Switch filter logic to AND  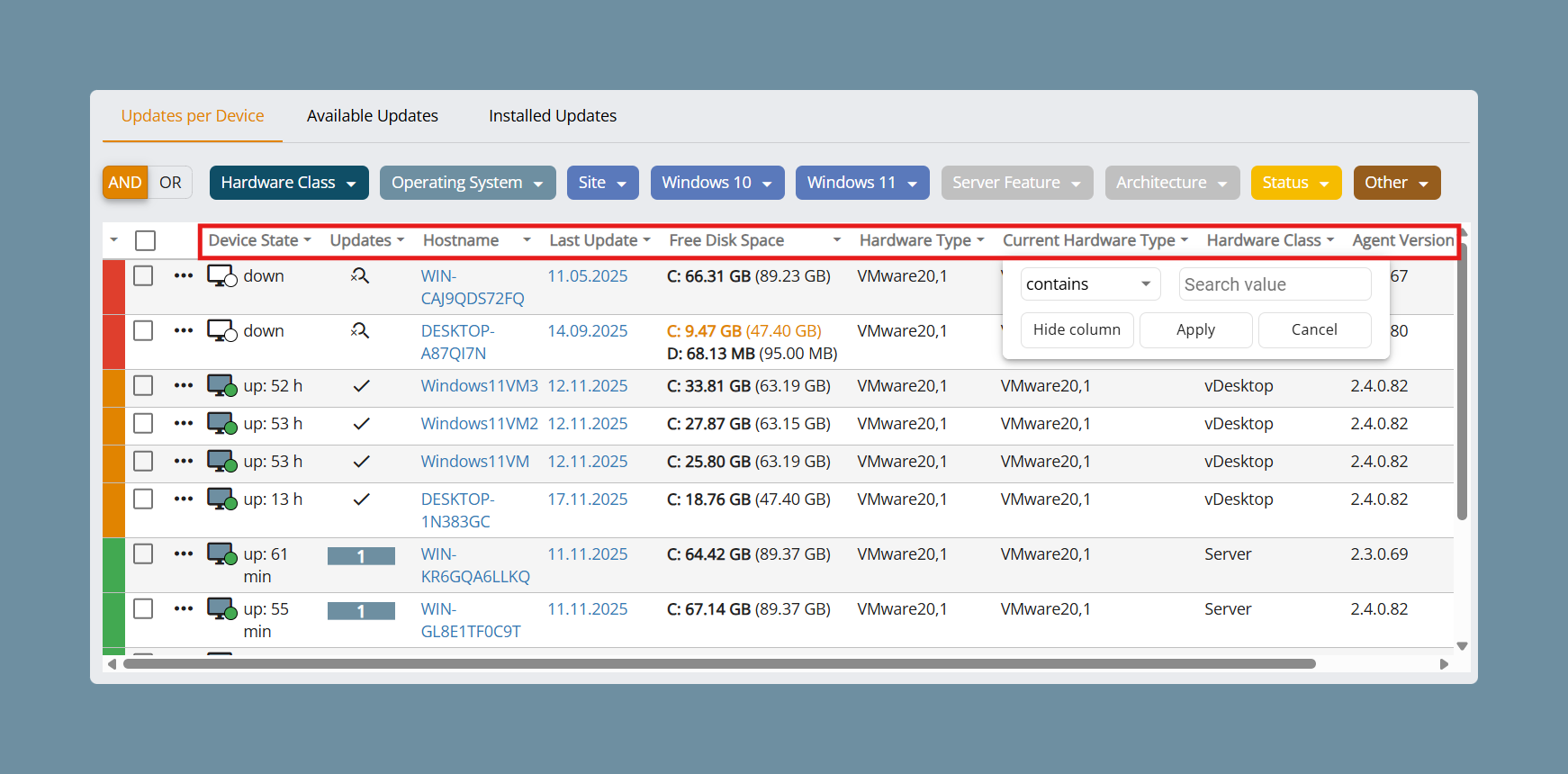coord(125,183)
